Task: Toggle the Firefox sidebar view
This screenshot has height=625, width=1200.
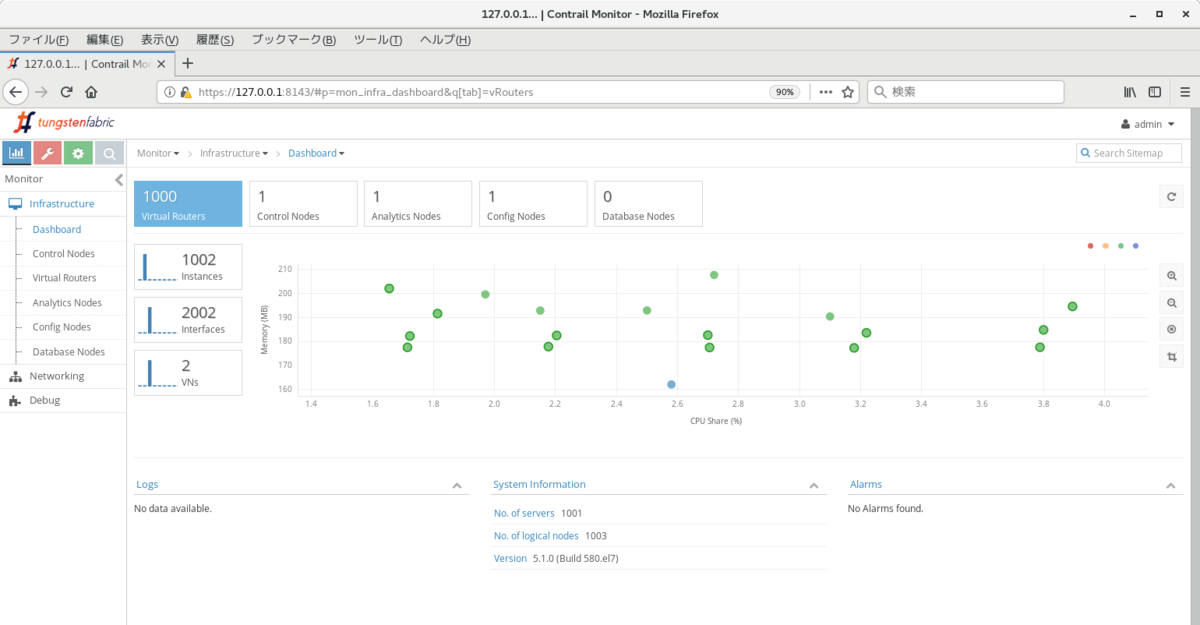Action: click(1155, 91)
